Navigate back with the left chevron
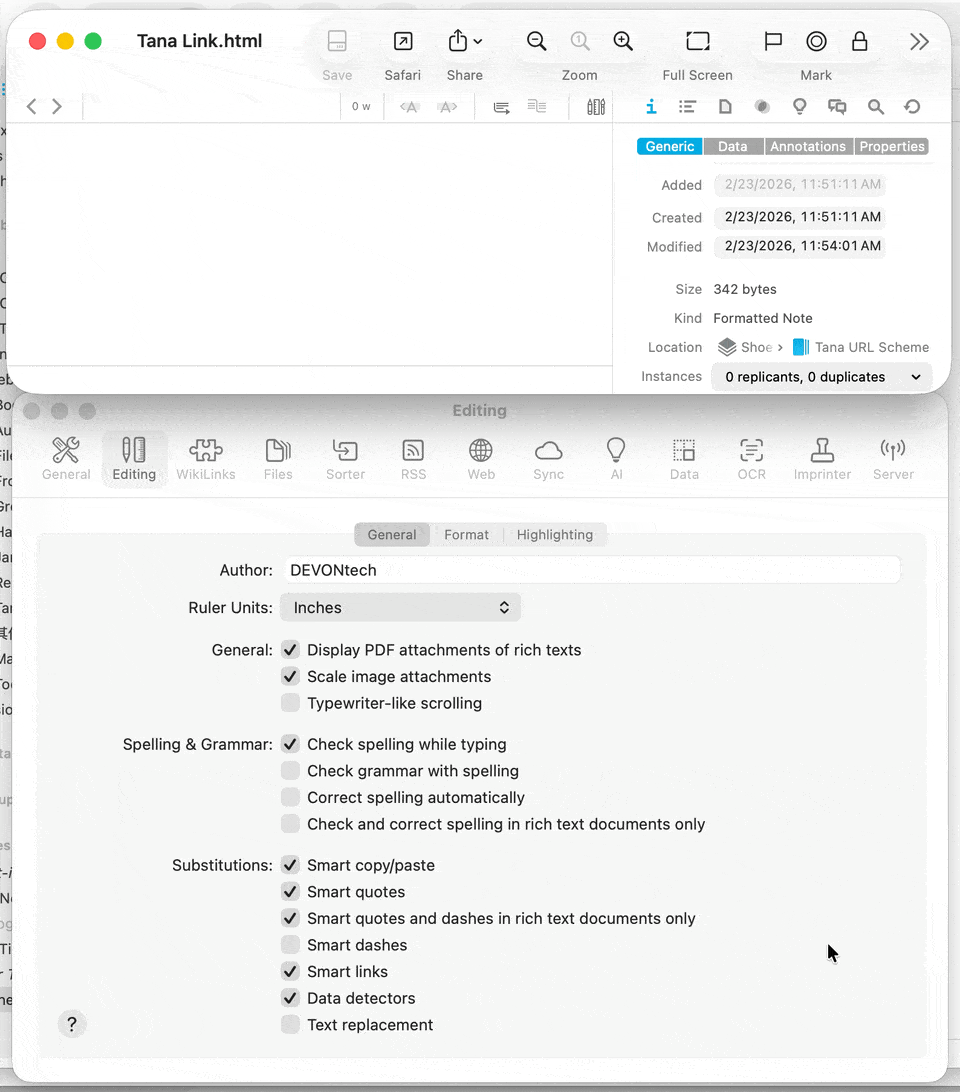Image resolution: width=960 pixels, height=1092 pixels. [x=32, y=107]
